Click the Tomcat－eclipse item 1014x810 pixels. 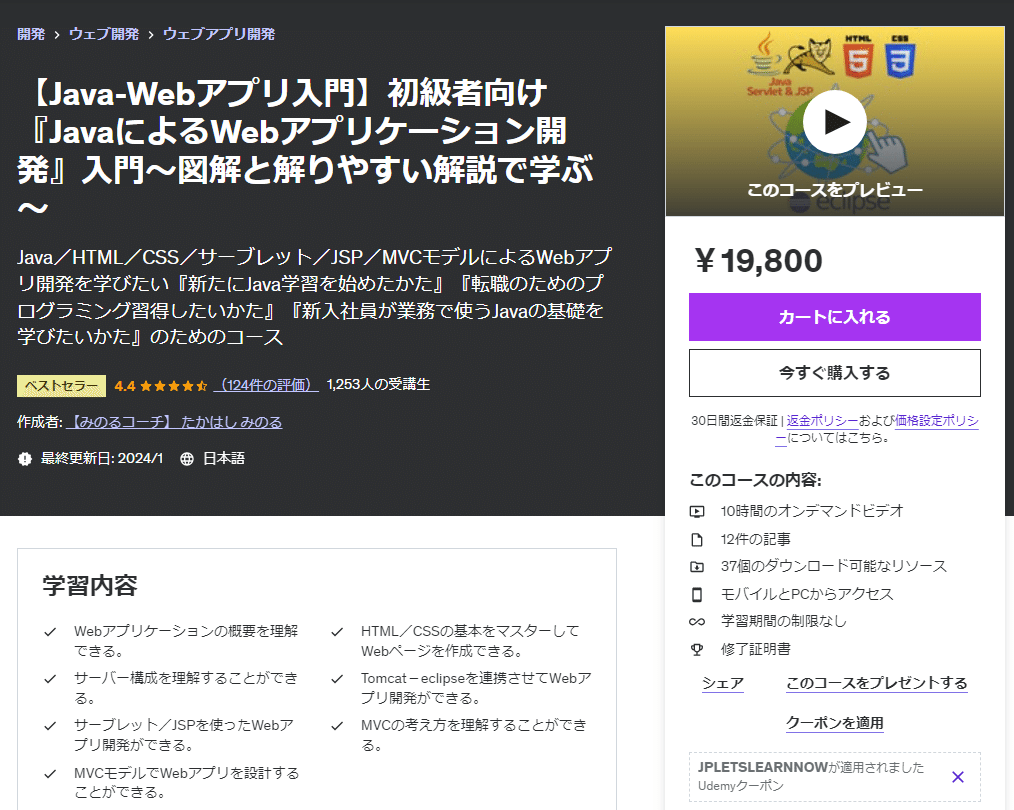pos(476,688)
